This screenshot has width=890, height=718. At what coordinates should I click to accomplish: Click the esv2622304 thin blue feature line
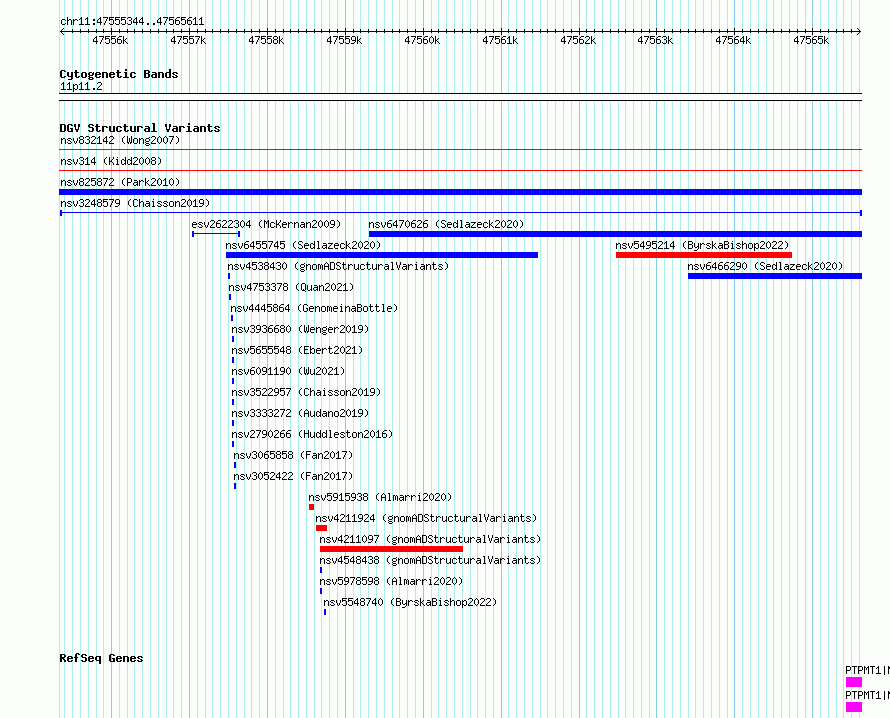pos(216,234)
